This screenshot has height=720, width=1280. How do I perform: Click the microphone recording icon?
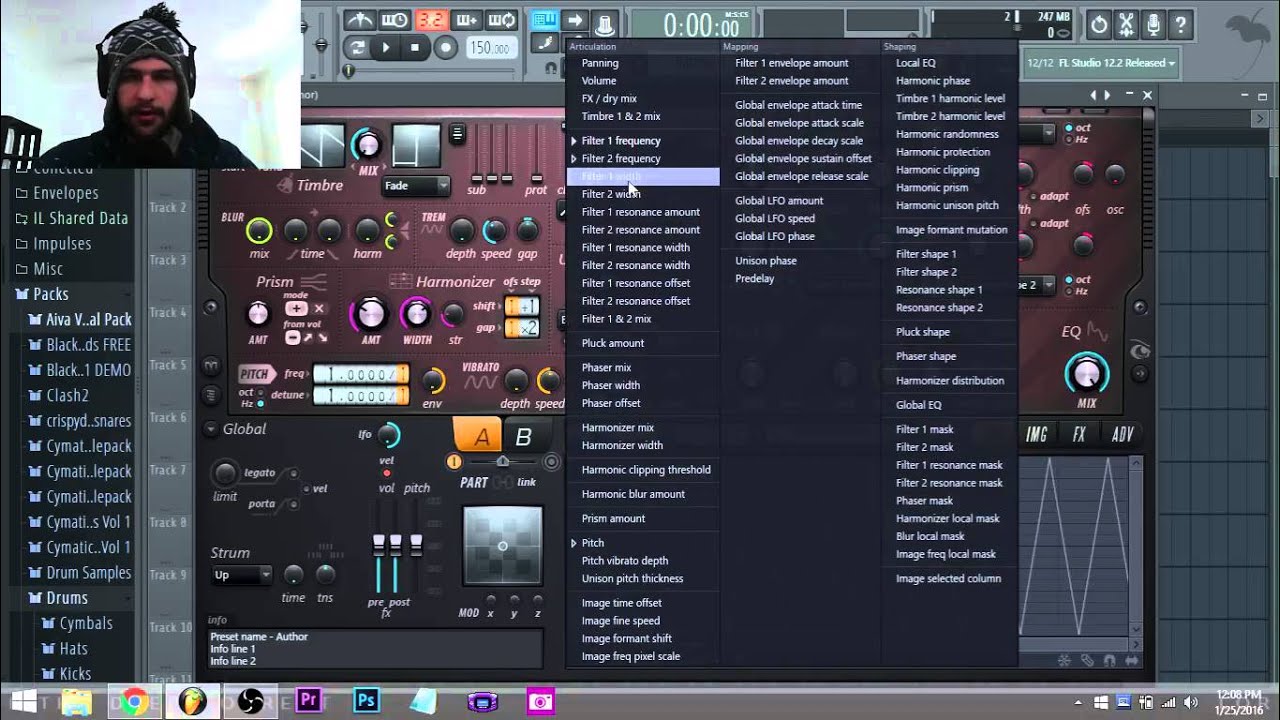pyautogui.click(x=1154, y=25)
